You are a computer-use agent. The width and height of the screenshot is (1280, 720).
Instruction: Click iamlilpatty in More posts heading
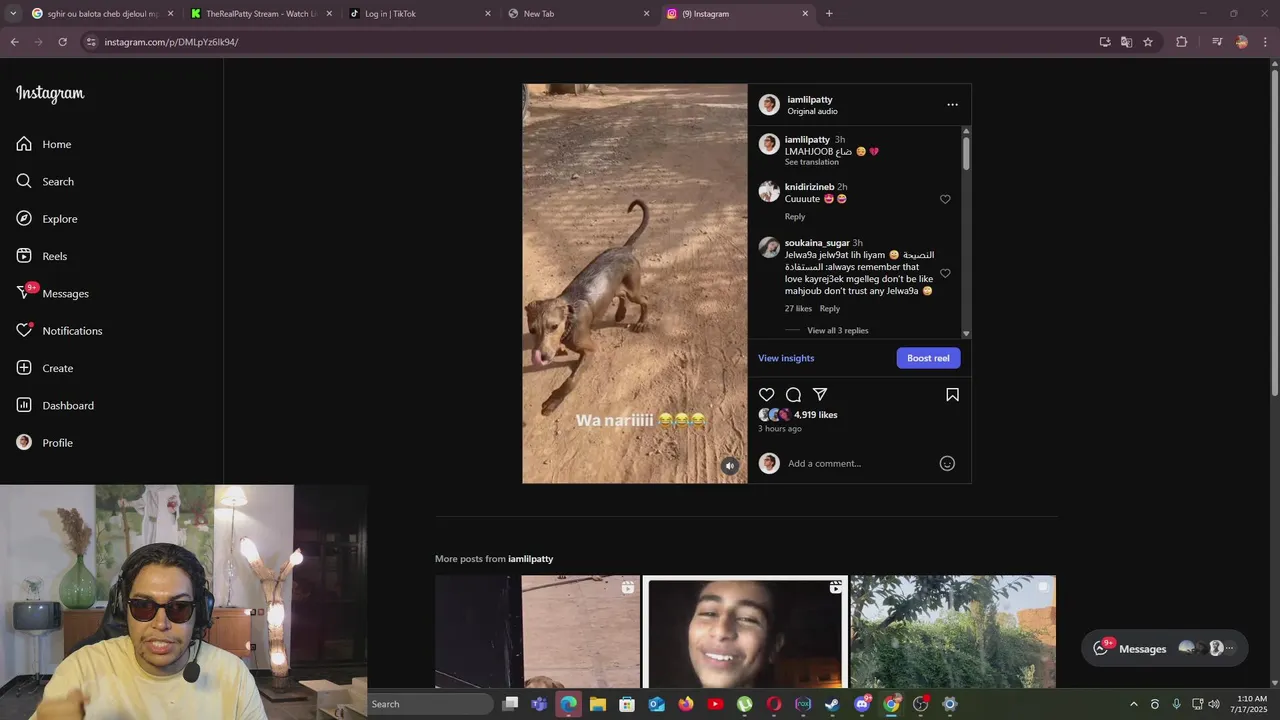point(530,559)
